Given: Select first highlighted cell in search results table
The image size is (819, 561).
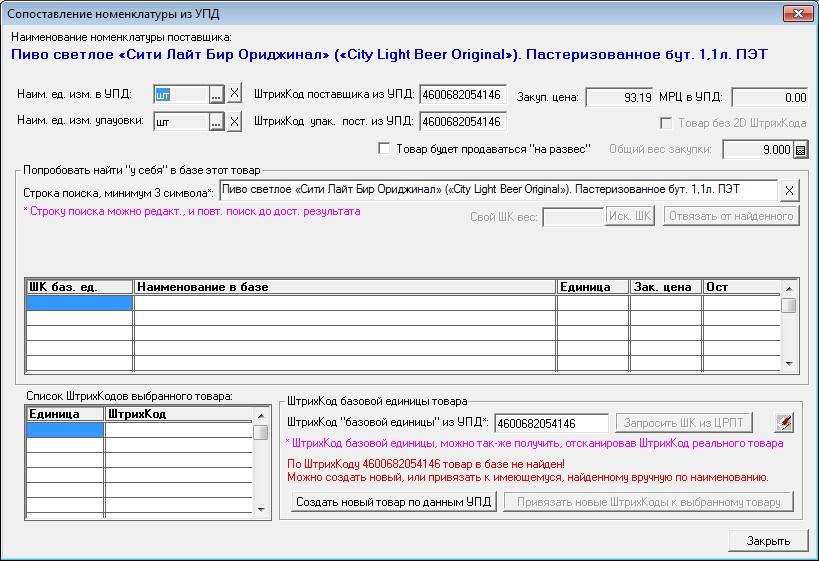Looking at the screenshot, I should tap(79, 303).
